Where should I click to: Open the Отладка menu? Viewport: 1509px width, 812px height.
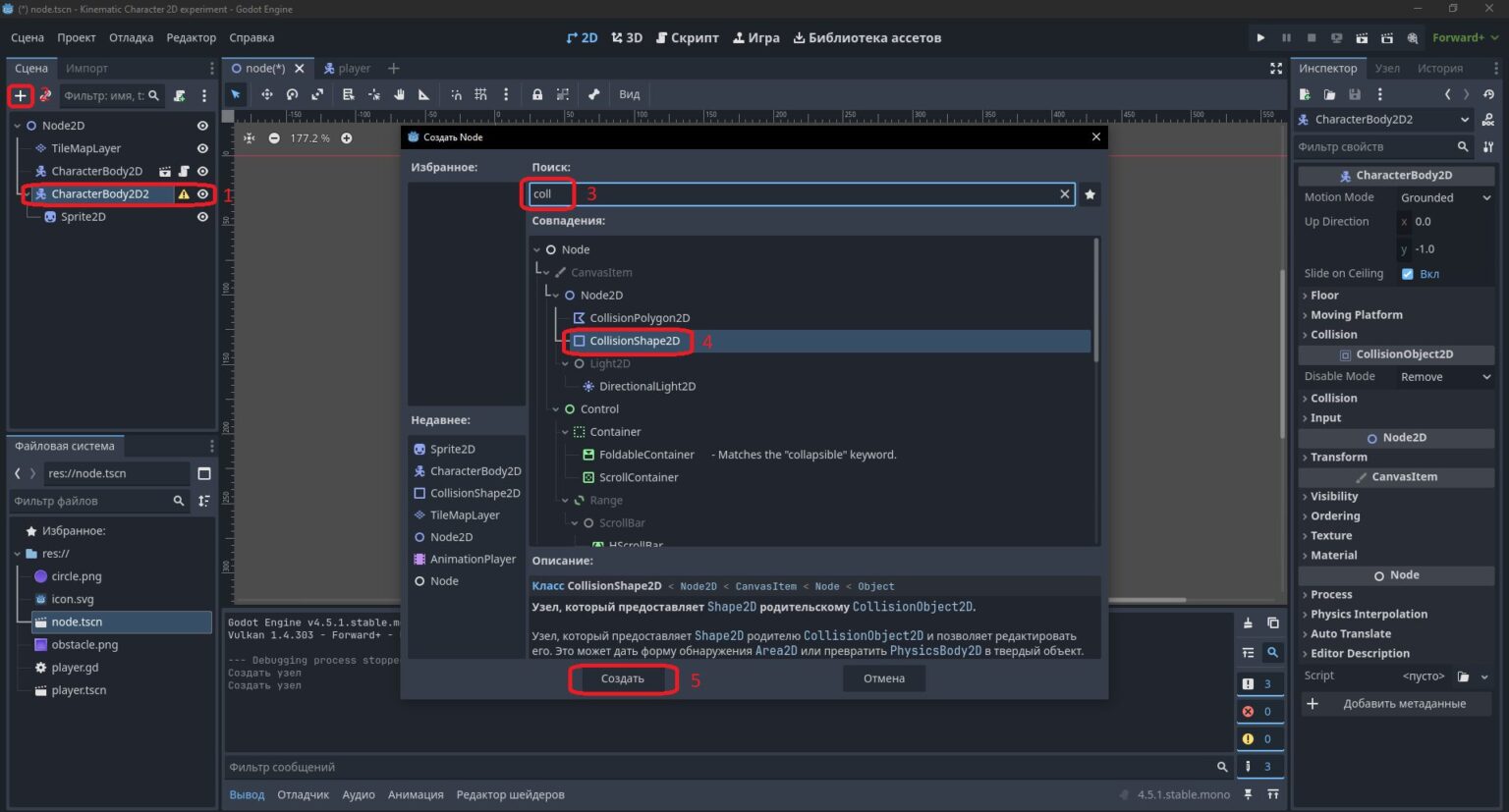click(x=131, y=37)
